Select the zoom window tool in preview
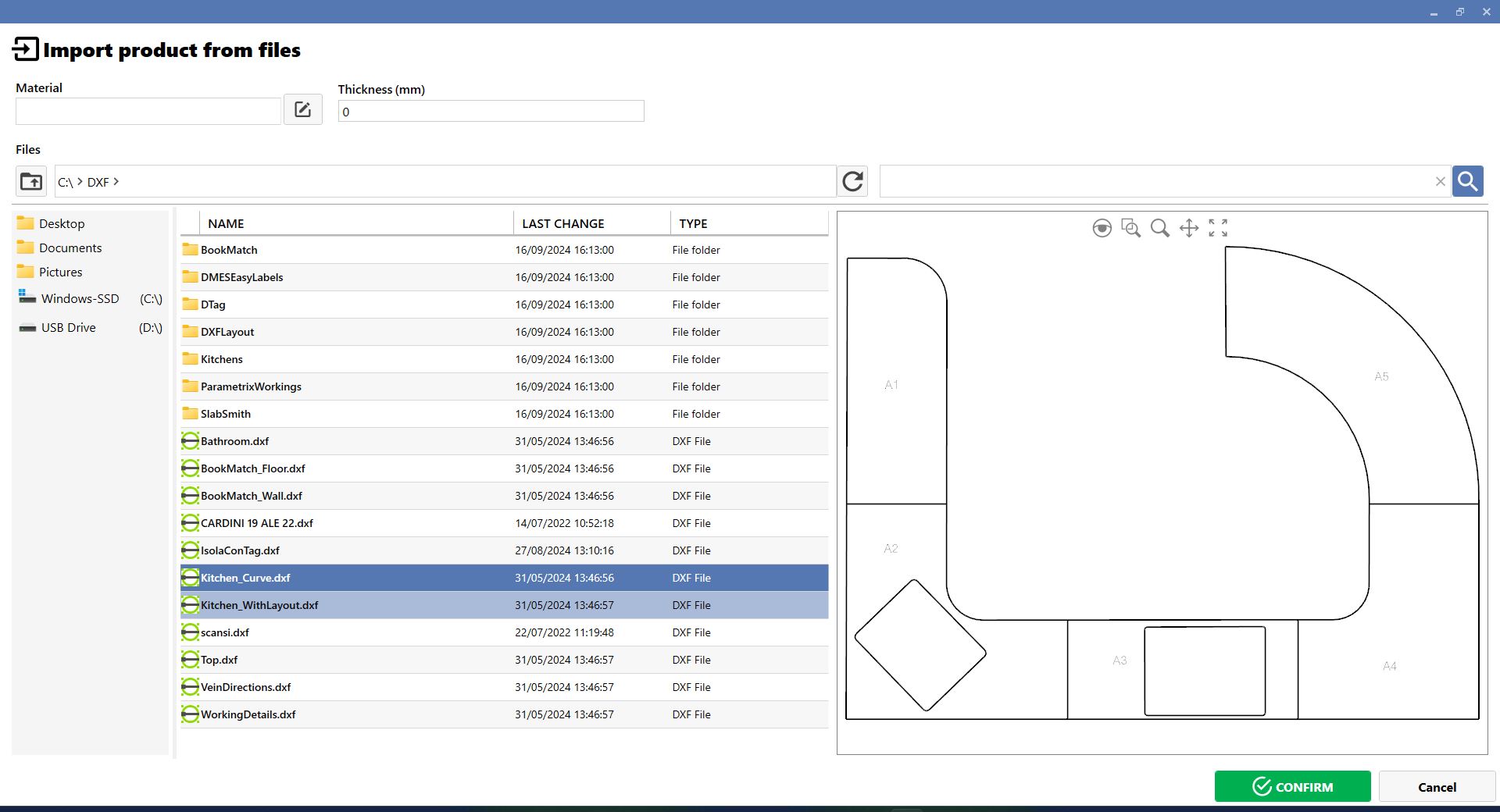This screenshot has height=812, width=1500. click(1130, 228)
